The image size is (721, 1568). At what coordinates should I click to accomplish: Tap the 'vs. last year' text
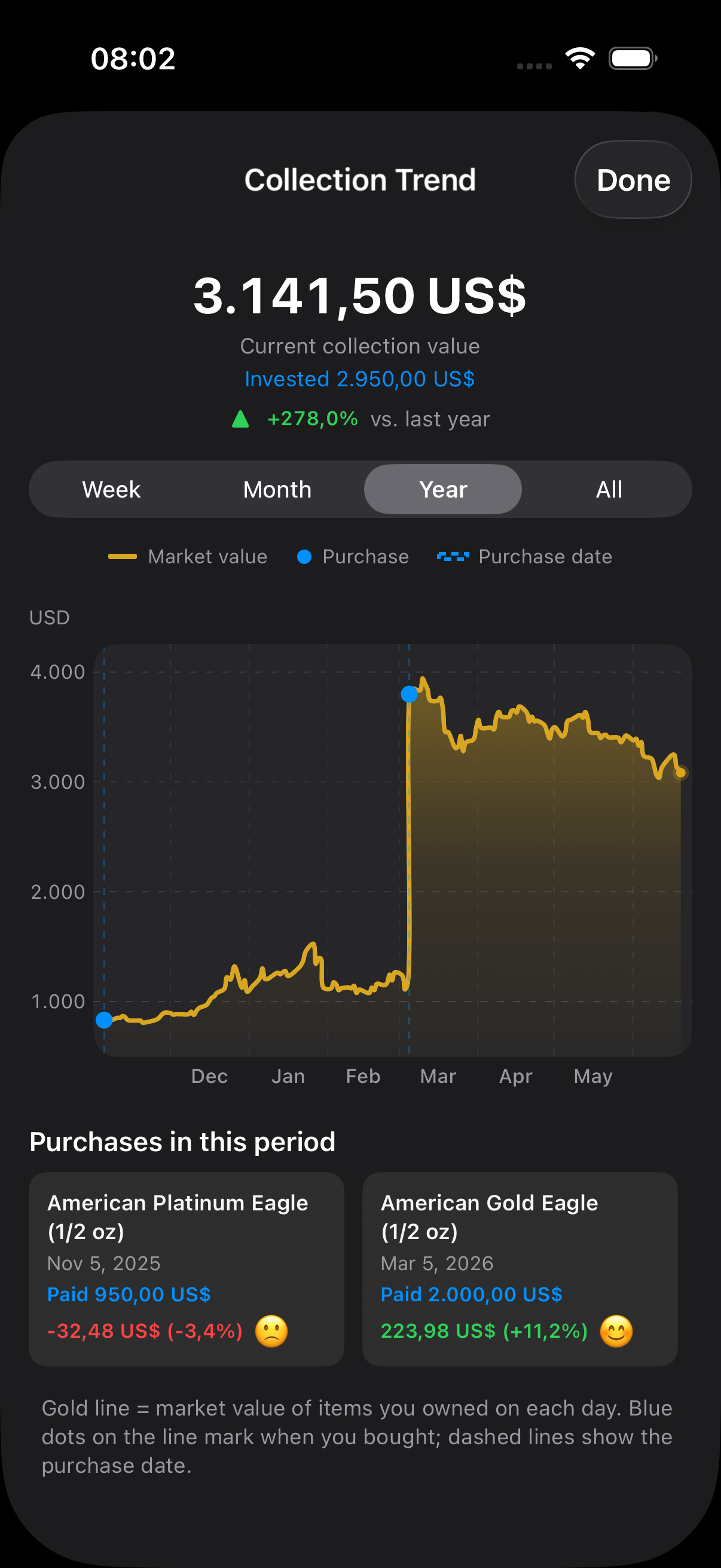pos(430,419)
